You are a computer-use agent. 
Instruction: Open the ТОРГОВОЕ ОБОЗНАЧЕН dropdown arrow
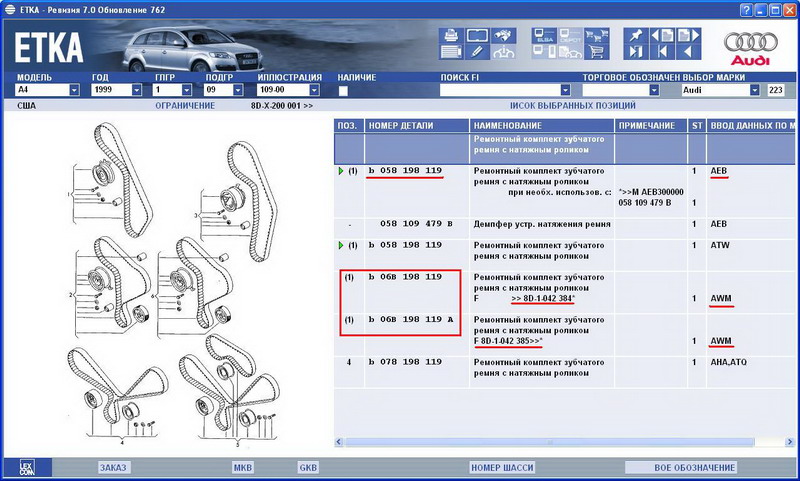pyautogui.click(x=654, y=90)
